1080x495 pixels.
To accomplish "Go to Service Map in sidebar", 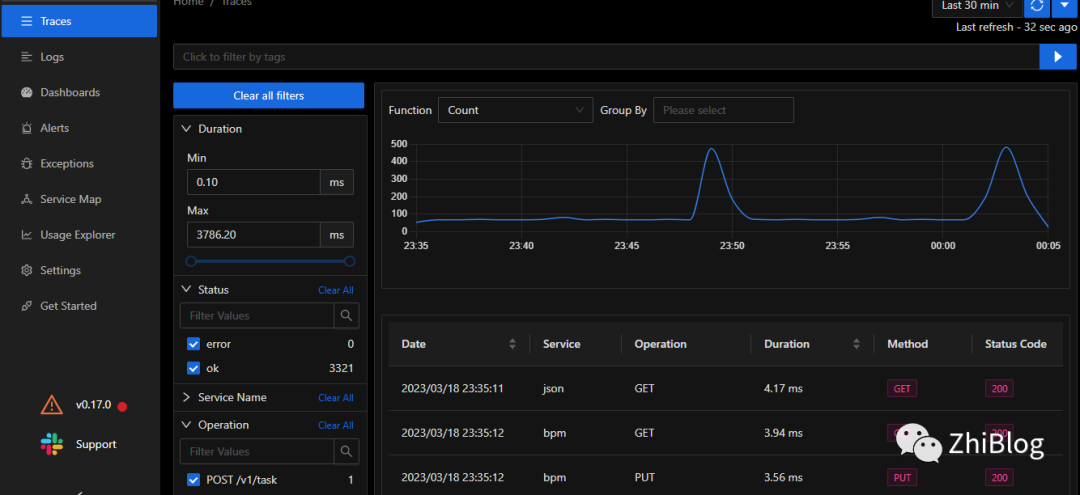I will tap(70, 199).
